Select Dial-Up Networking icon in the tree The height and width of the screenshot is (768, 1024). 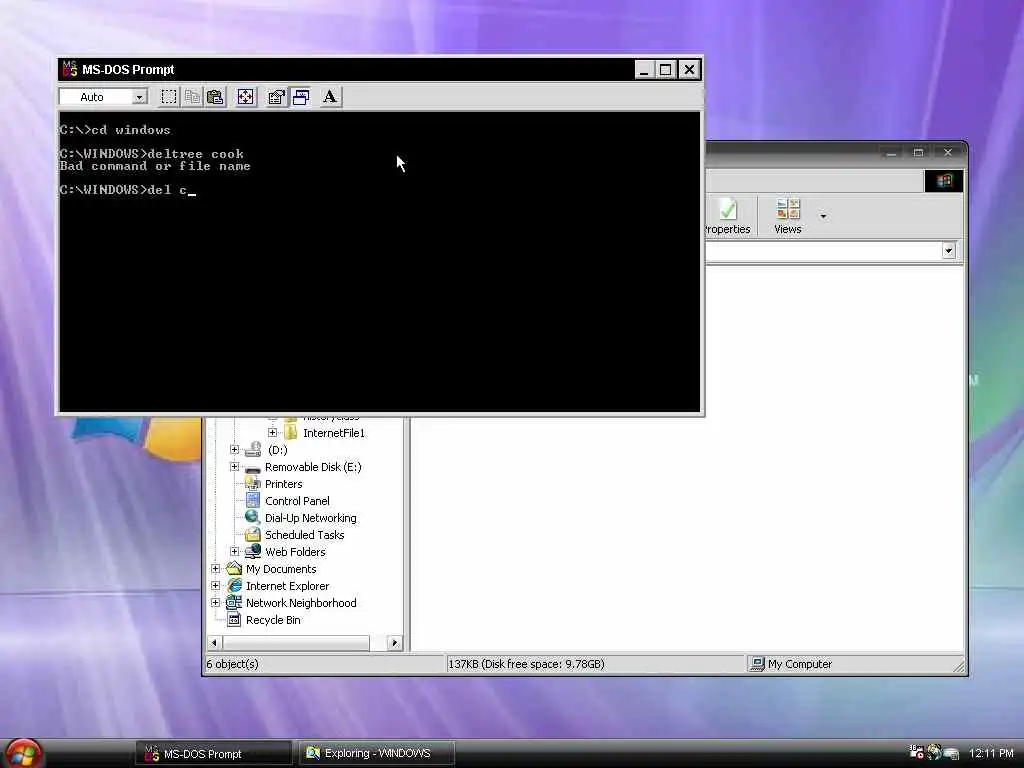pos(253,518)
